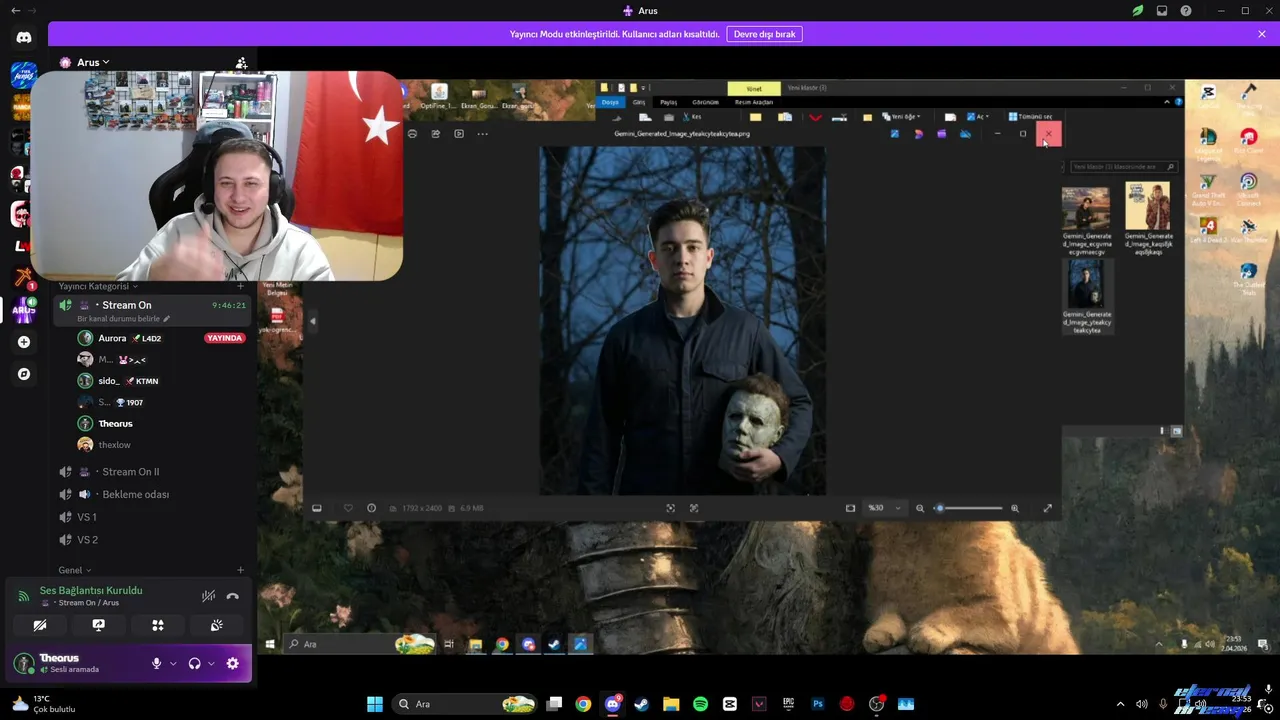Screen dimensions: 1280x720
Task: Open the Resim Araçları tab in Explorer
Action: pyautogui.click(x=754, y=102)
